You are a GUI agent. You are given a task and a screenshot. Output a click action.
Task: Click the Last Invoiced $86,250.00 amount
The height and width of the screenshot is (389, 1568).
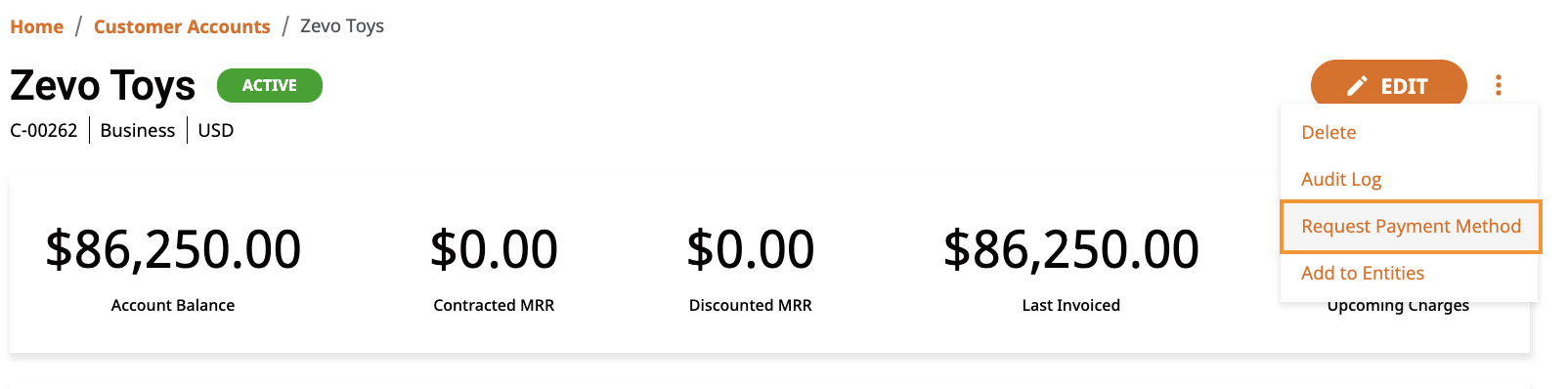(x=1071, y=248)
